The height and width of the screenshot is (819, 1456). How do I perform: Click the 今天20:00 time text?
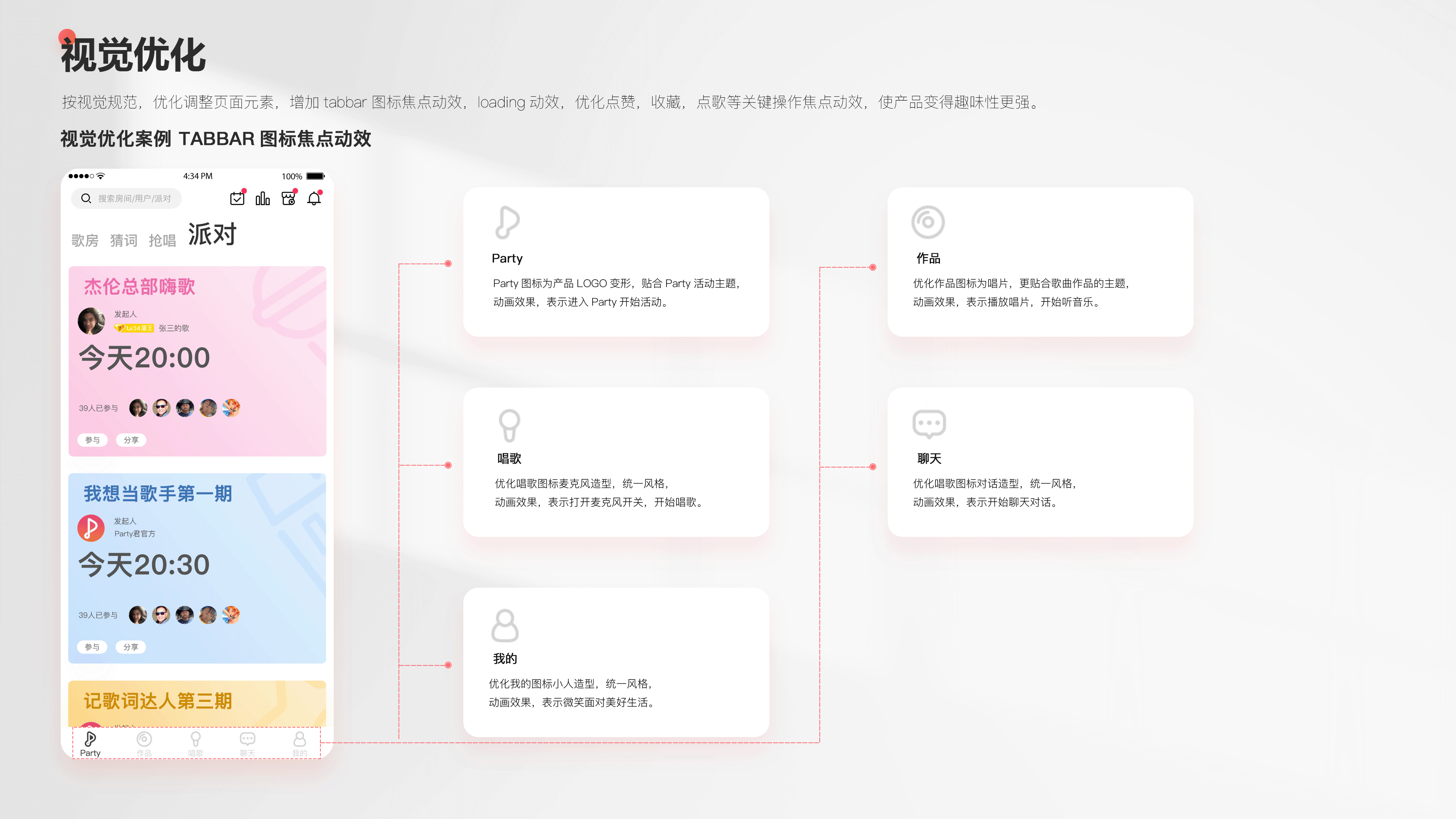(145, 358)
